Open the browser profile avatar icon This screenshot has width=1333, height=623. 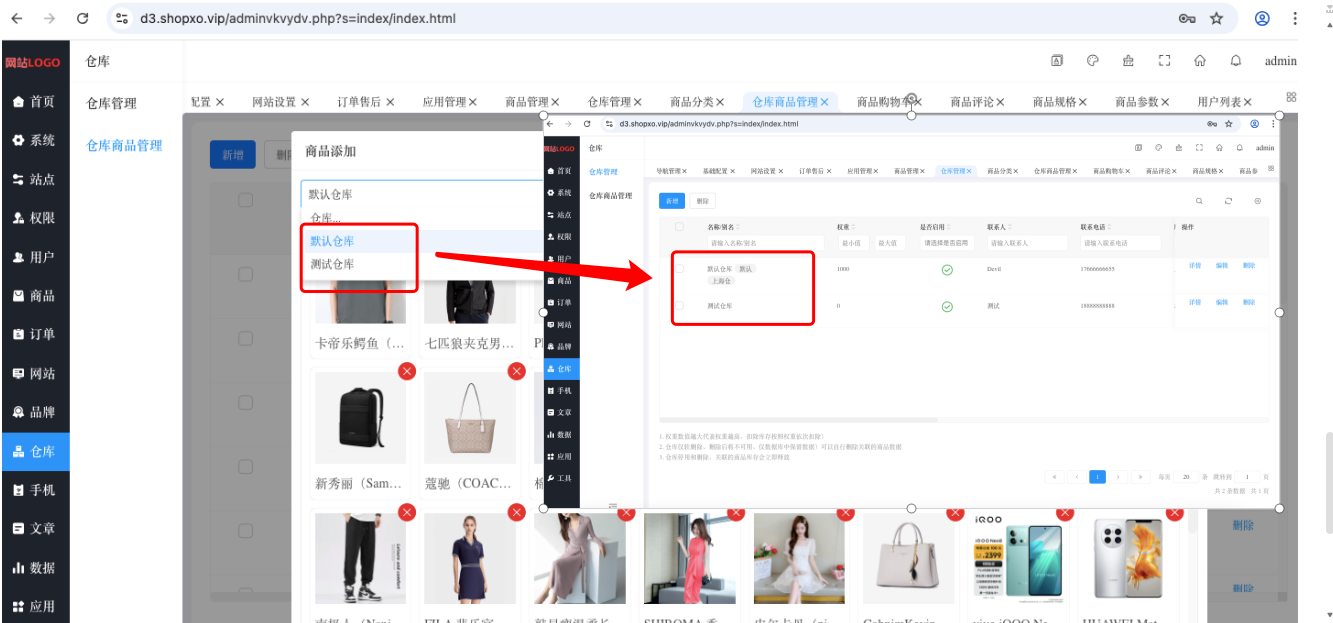click(x=1262, y=18)
